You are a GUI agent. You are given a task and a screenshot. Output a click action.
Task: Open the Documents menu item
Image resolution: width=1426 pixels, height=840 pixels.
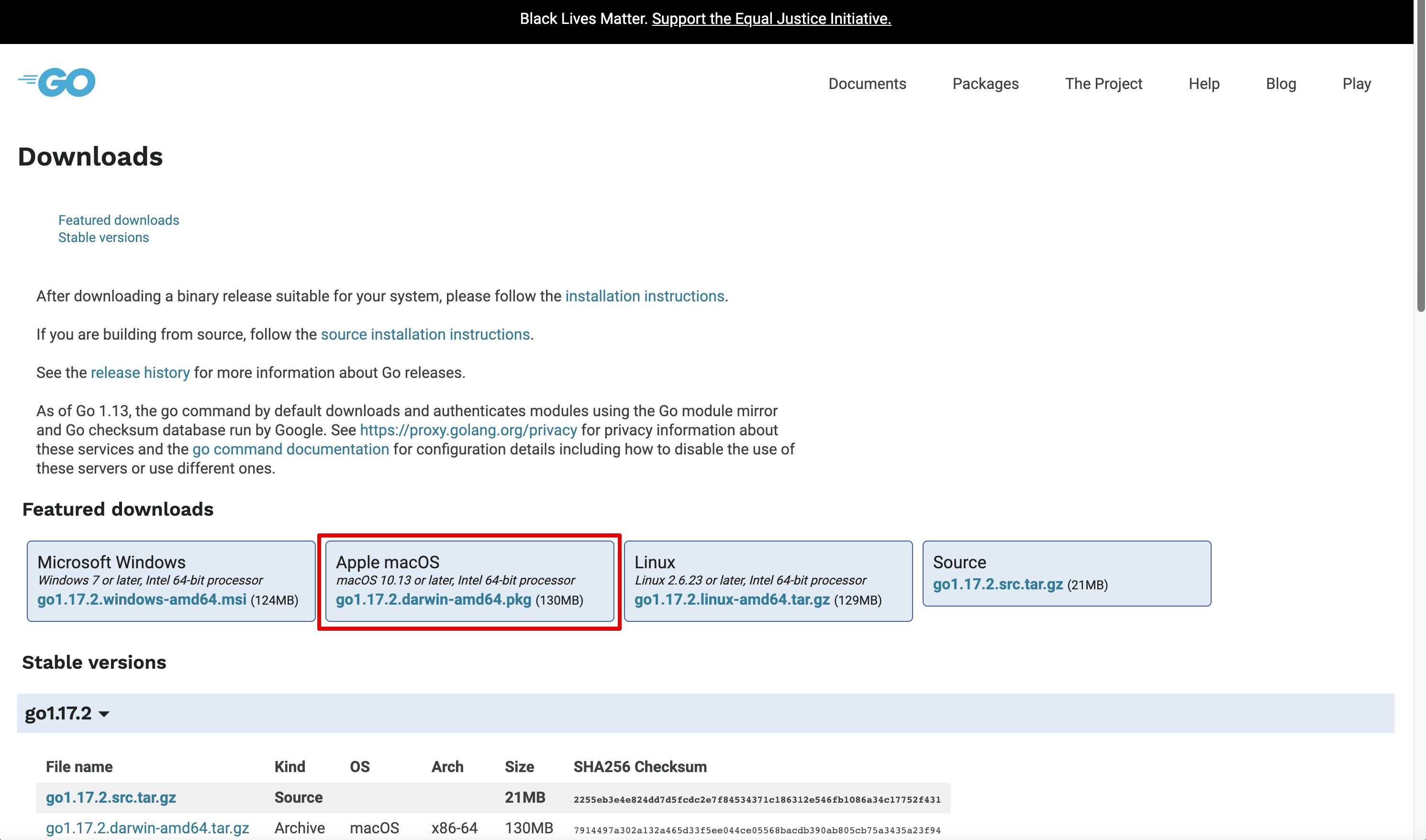[x=867, y=84]
